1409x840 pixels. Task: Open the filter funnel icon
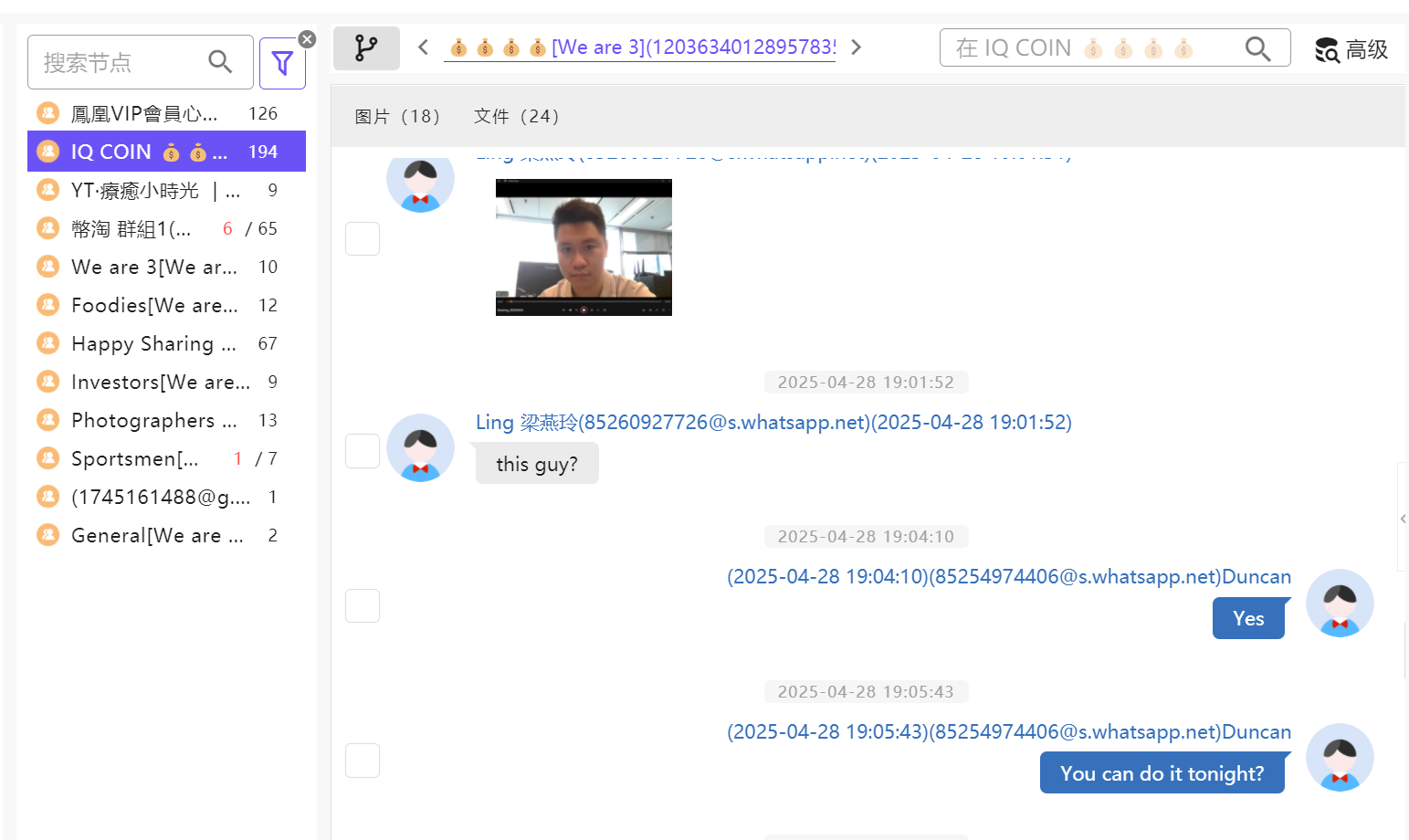pos(282,63)
